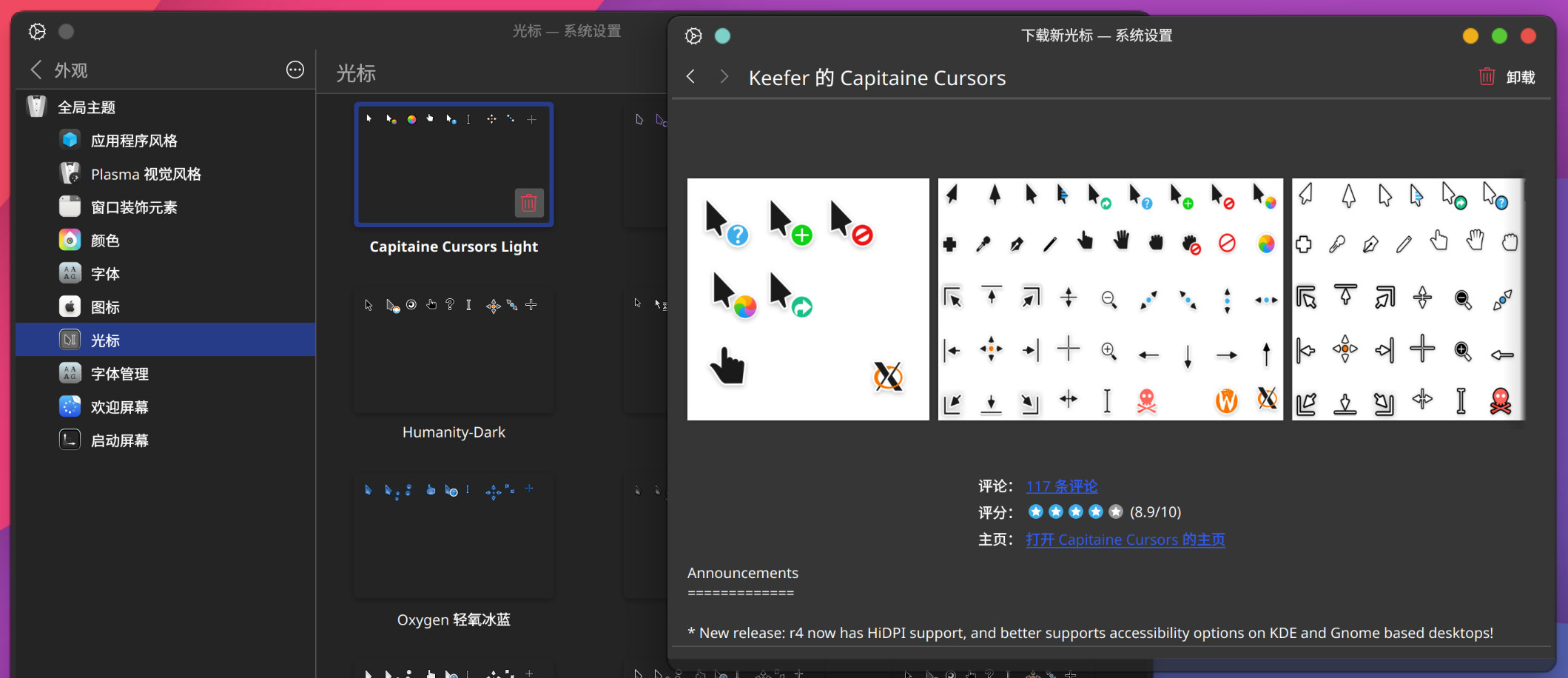
Task: Click the Apple-like icons settings icon
Action: tap(70, 306)
